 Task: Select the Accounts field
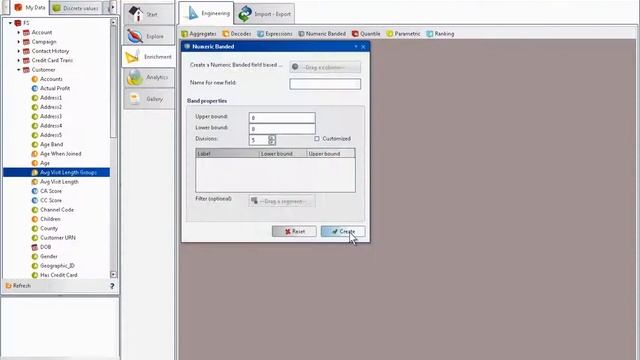click(51, 79)
